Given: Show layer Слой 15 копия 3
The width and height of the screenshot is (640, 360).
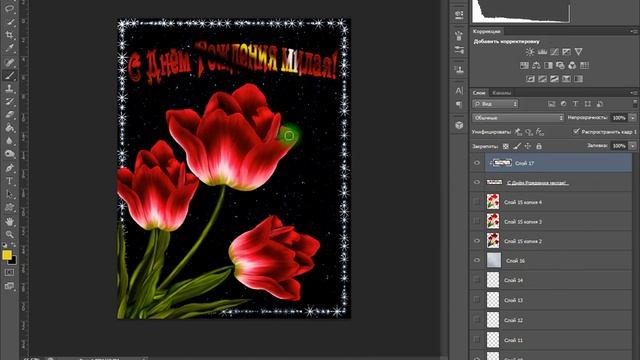Looking at the screenshot, I should pos(477,221).
